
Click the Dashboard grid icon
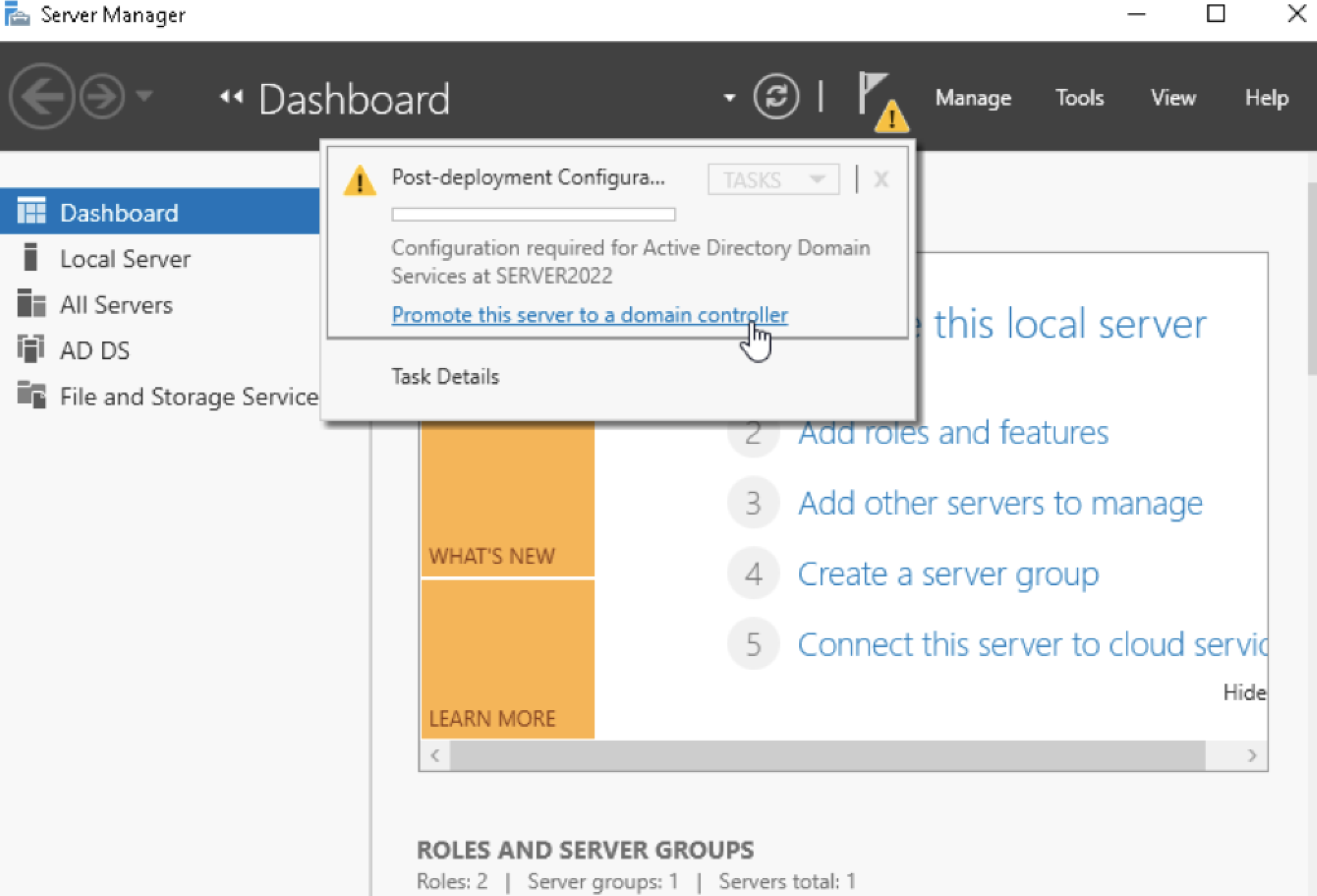click(x=31, y=210)
